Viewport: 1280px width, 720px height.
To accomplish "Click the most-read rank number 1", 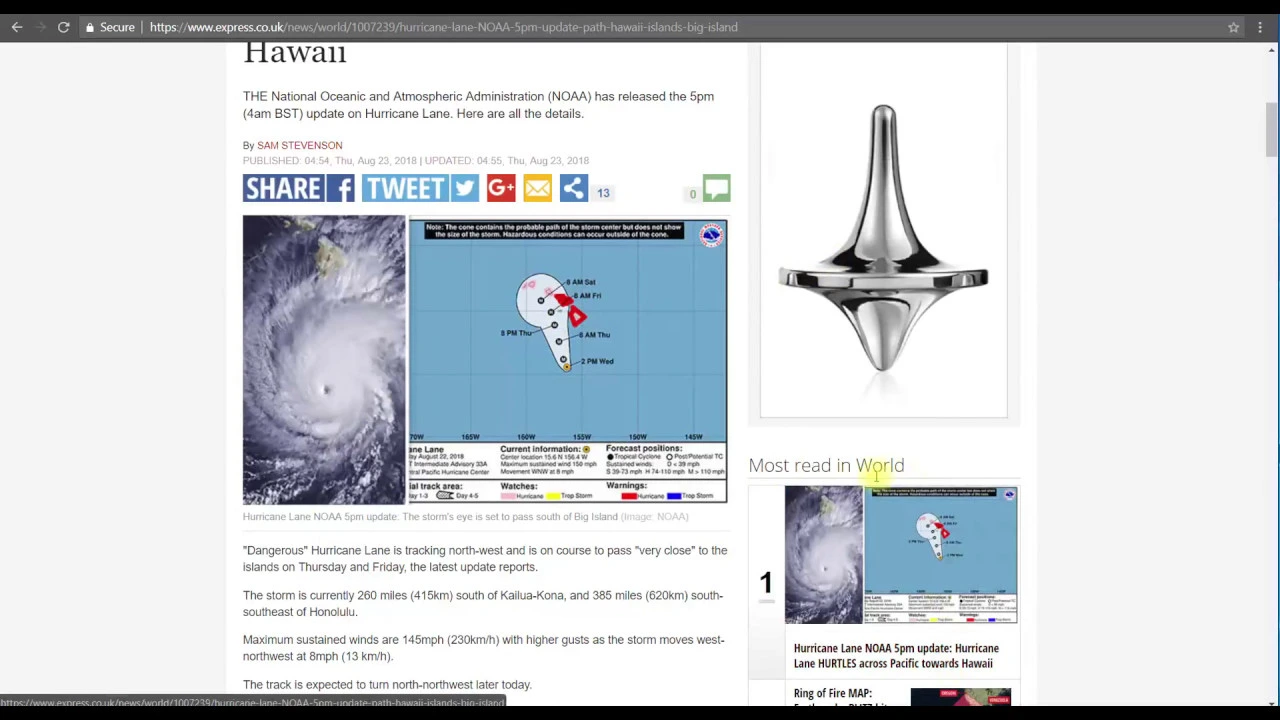I will [765, 582].
